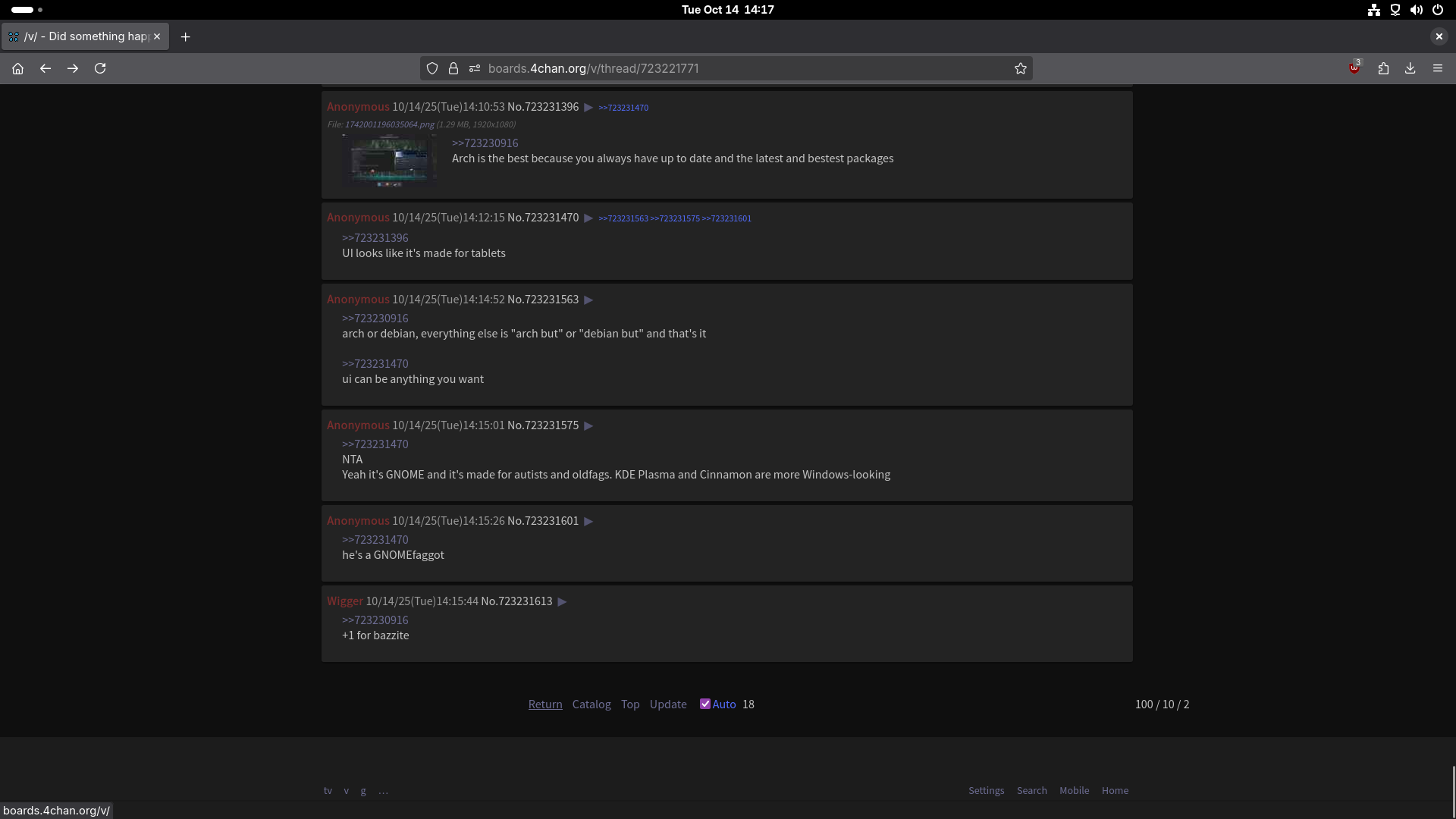Open the downloads panel
This screenshot has height=819, width=1456.
tap(1410, 68)
